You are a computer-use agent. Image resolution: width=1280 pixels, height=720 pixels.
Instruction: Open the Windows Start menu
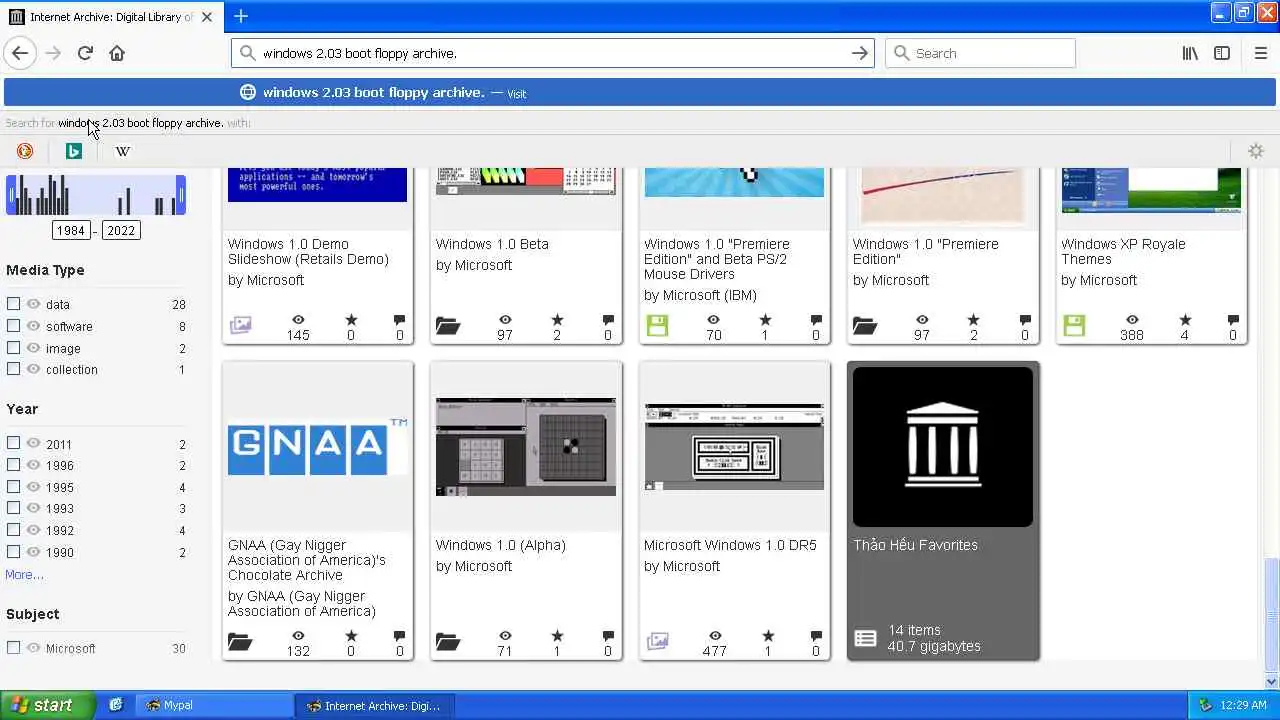[x=47, y=705]
